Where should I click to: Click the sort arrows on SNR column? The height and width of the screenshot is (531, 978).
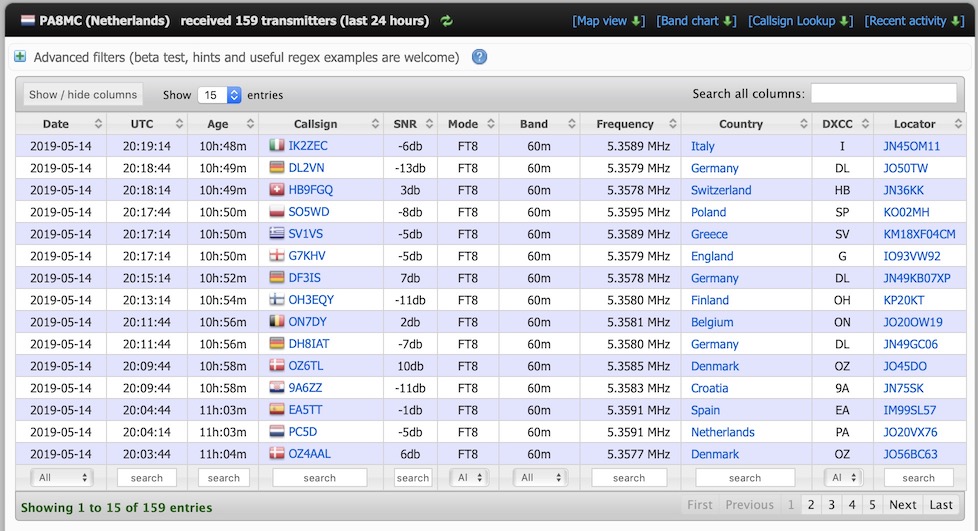click(x=427, y=124)
